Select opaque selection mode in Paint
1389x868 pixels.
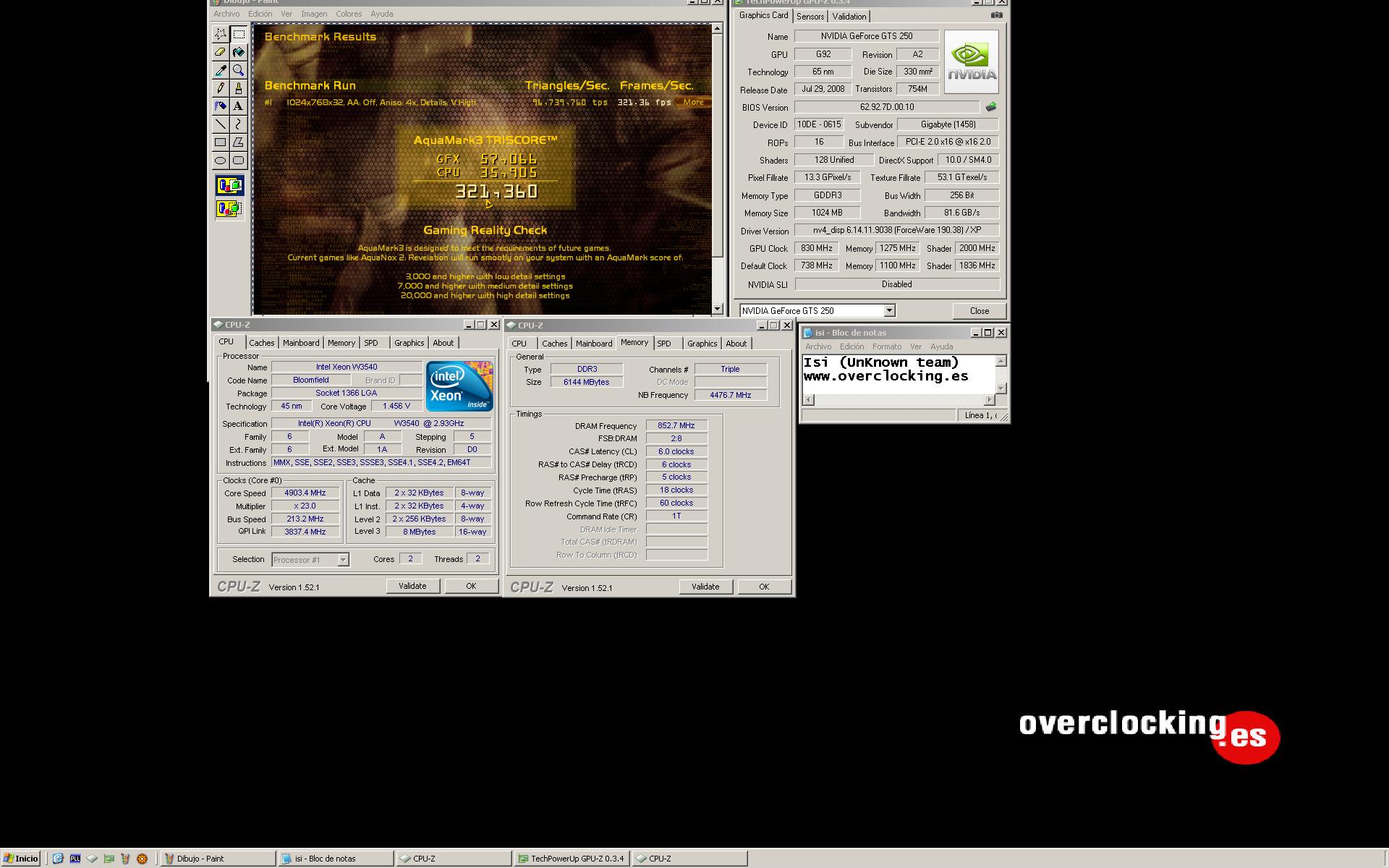[229, 186]
